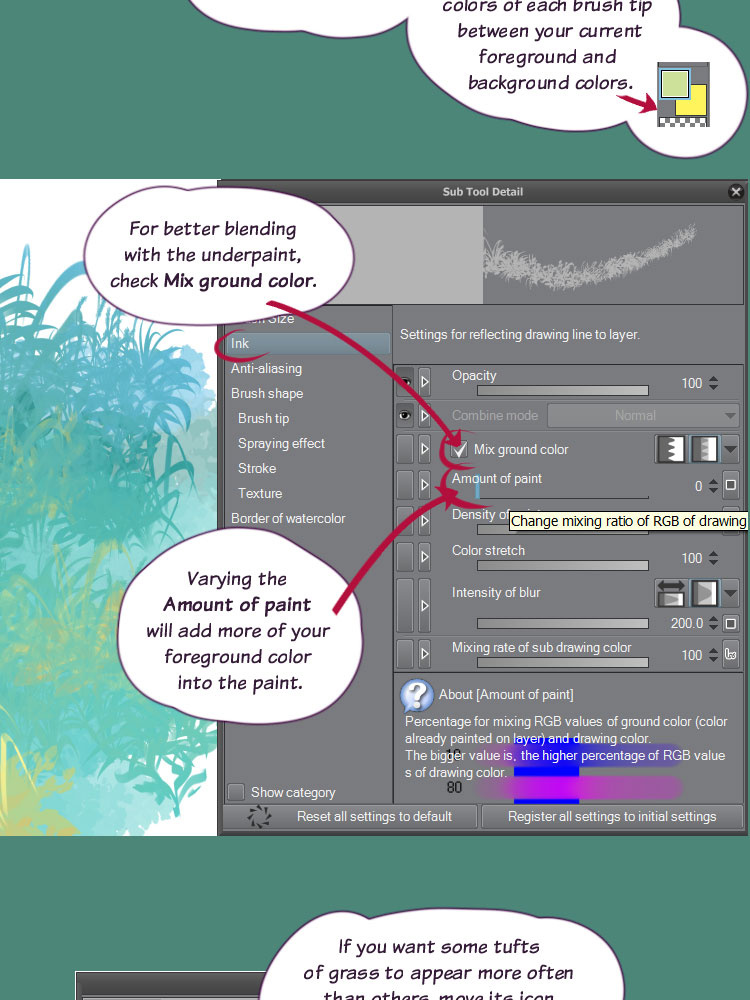Enable the Show category checkbox
This screenshot has width=750, height=1000.
(236, 792)
